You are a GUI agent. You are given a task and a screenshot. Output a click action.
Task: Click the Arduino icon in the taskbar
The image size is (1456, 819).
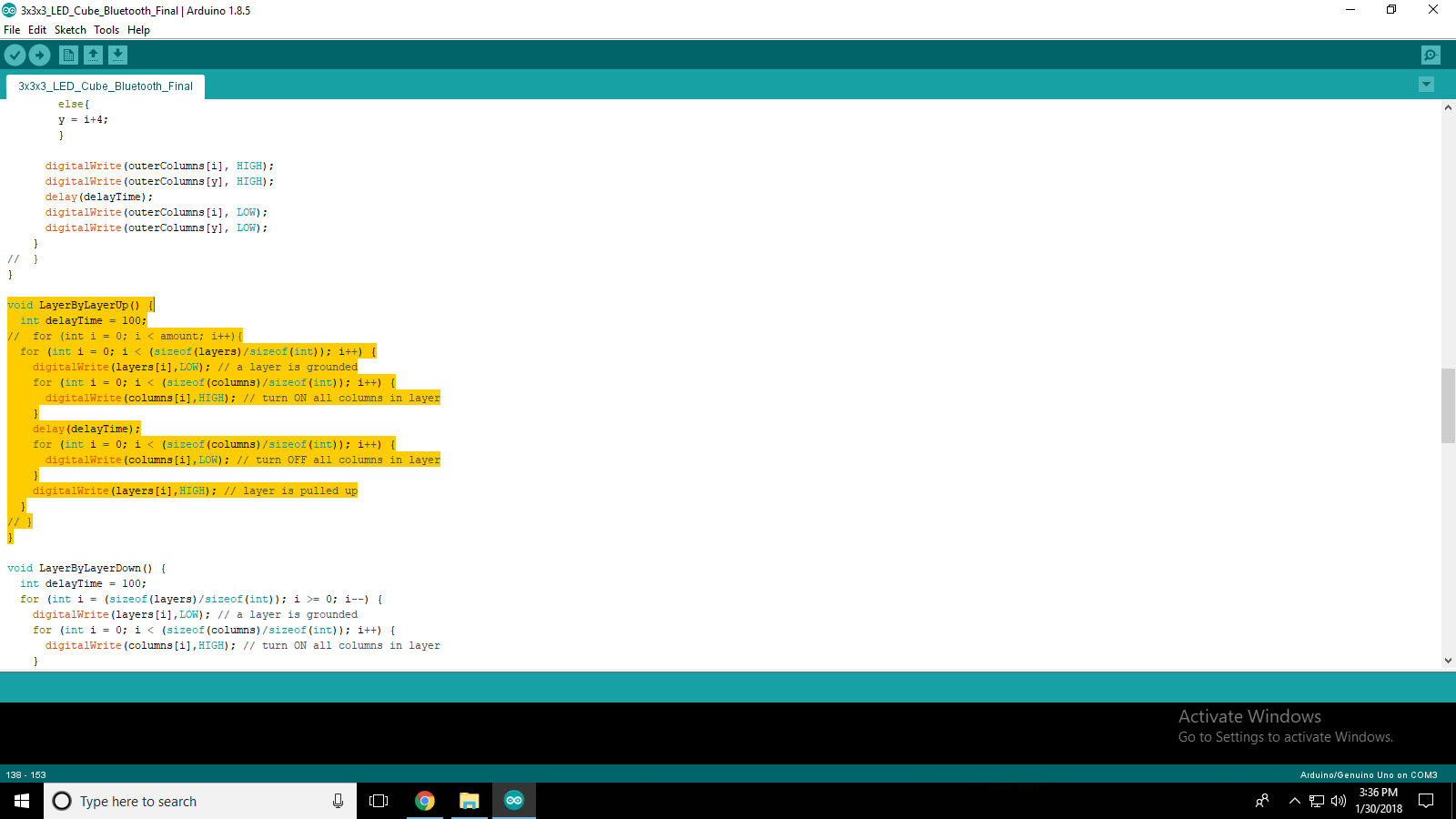514,801
